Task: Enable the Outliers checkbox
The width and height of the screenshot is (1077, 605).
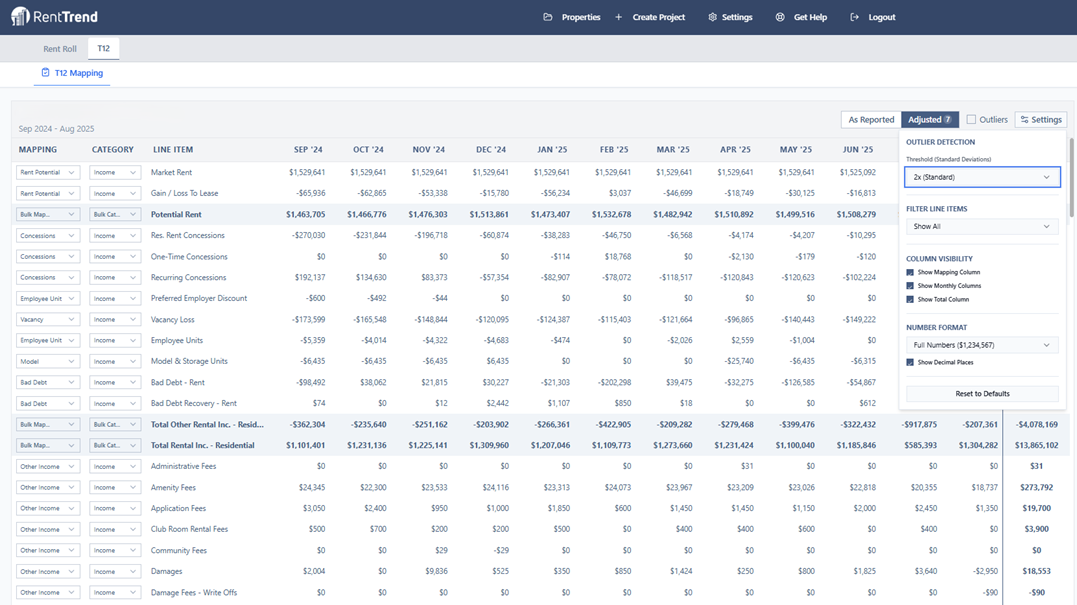Action: pos(971,120)
